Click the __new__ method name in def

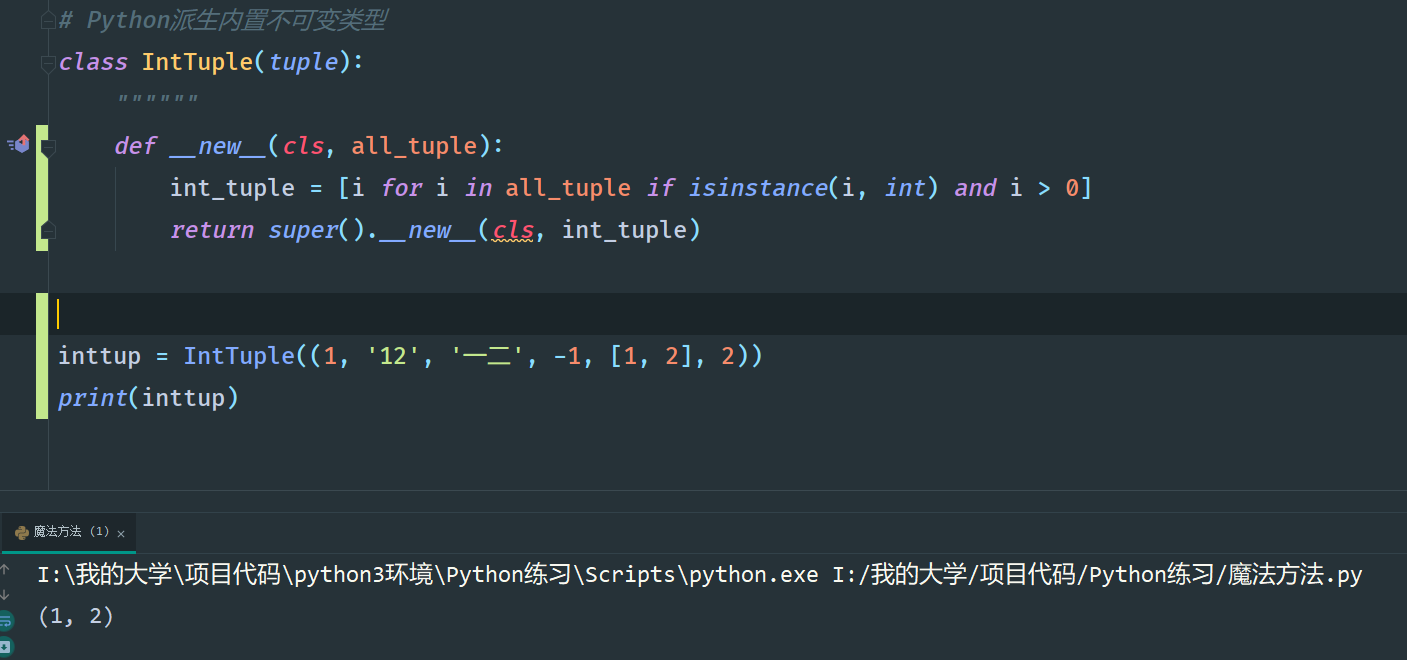[x=219, y=146]
